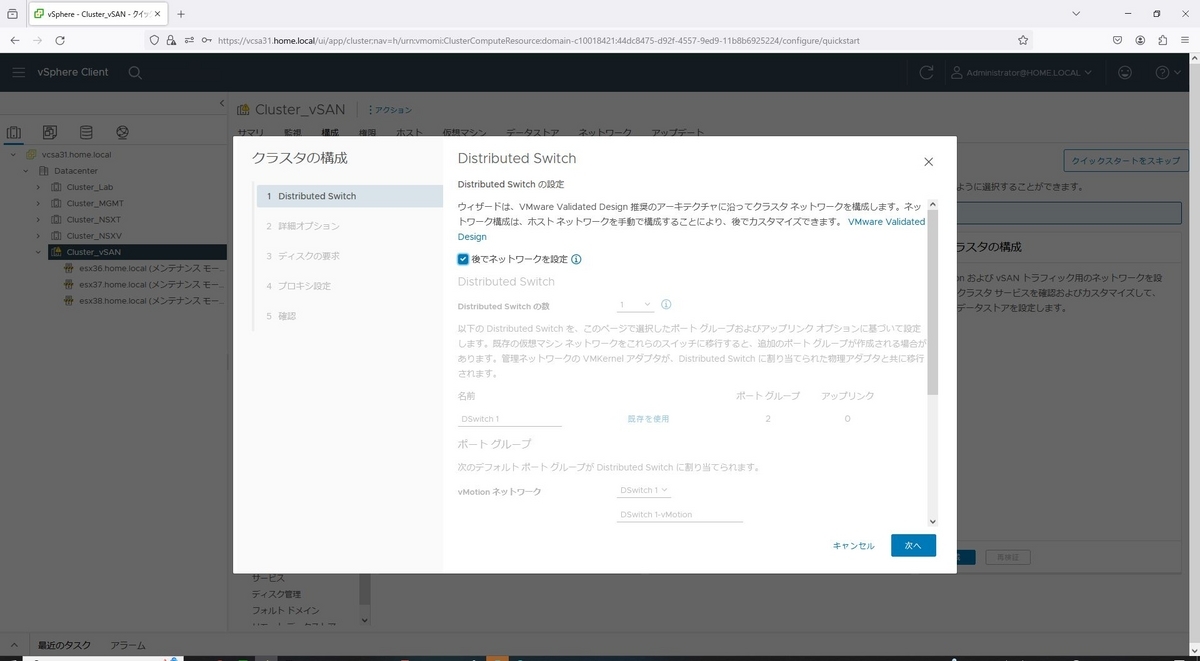The height and width of the screenshot is (661, 1200).
Task: Open the Distributed Switch の数 dropdown
Action: tap(635, 304)
